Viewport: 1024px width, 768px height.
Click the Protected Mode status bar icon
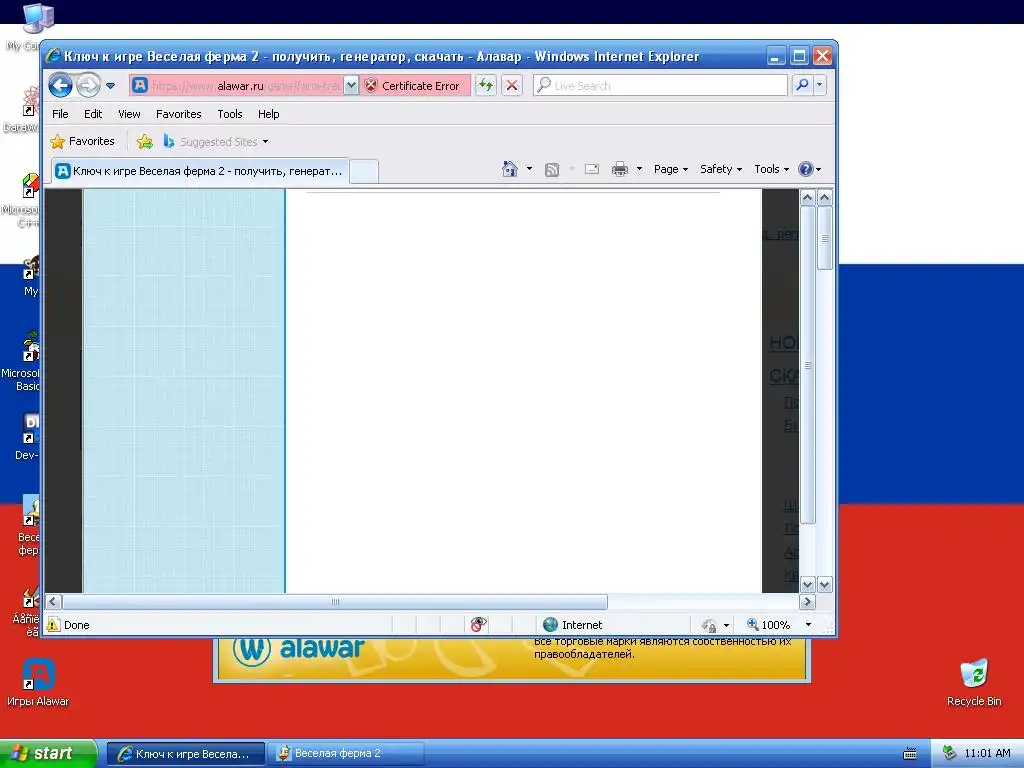point(709,625)
